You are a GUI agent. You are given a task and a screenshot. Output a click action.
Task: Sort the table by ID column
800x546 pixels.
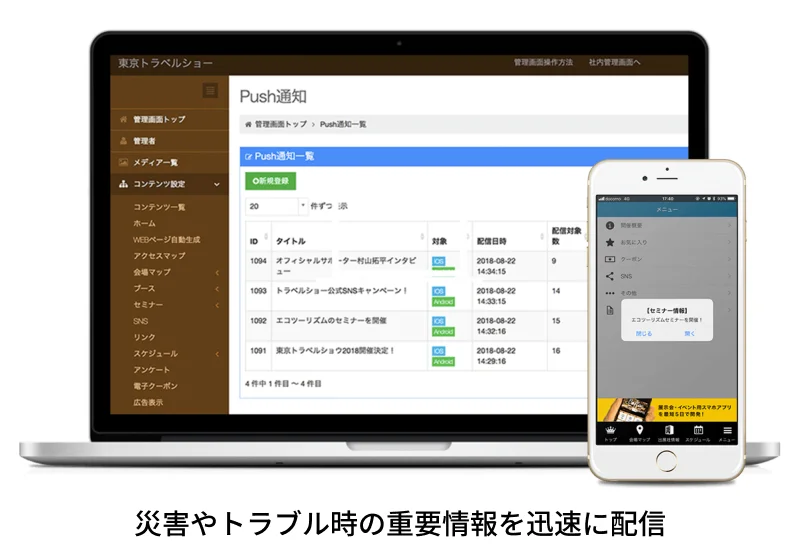(x=258, y=237)
